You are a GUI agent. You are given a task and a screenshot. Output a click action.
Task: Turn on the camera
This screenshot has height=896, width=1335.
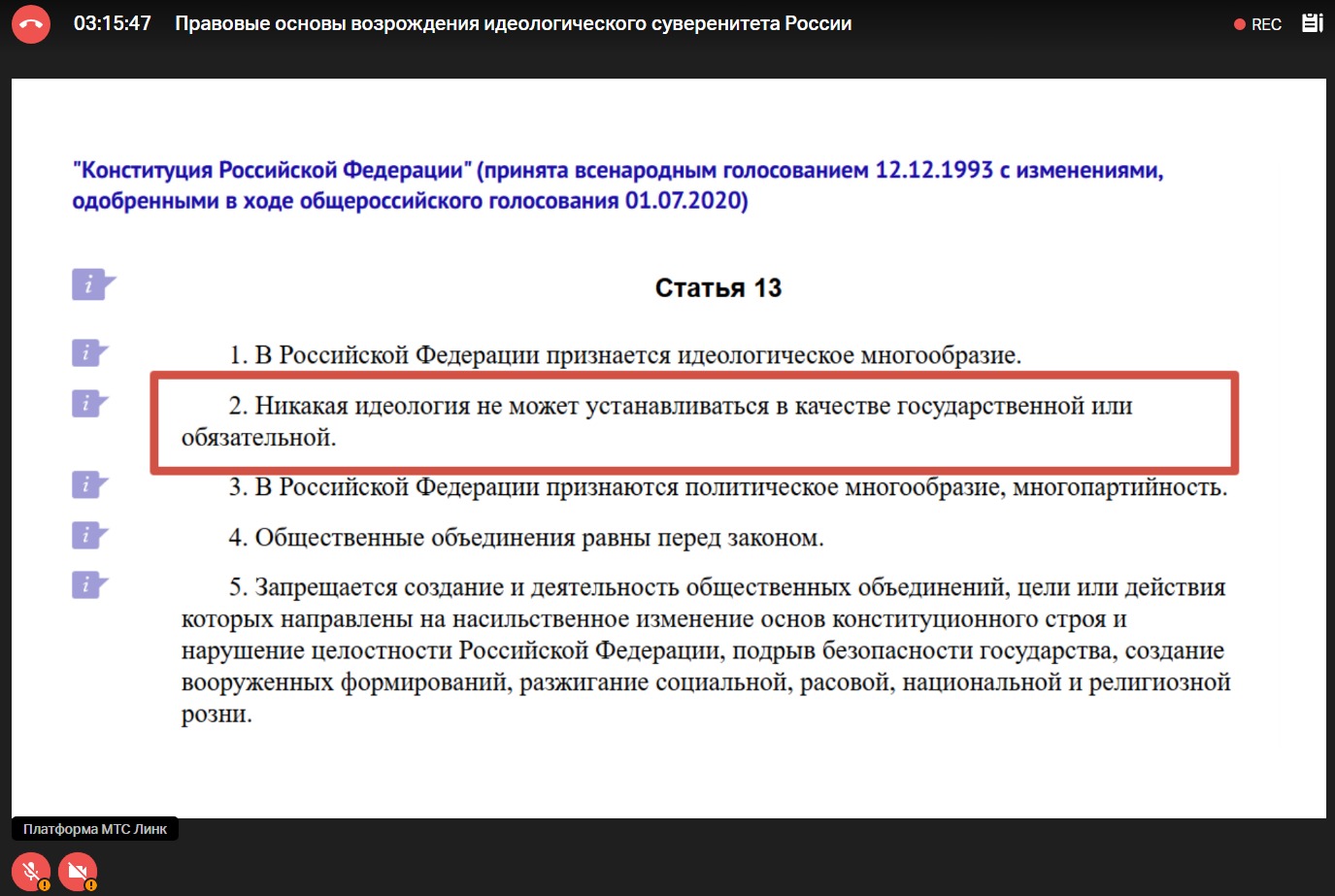coord(78,871)
